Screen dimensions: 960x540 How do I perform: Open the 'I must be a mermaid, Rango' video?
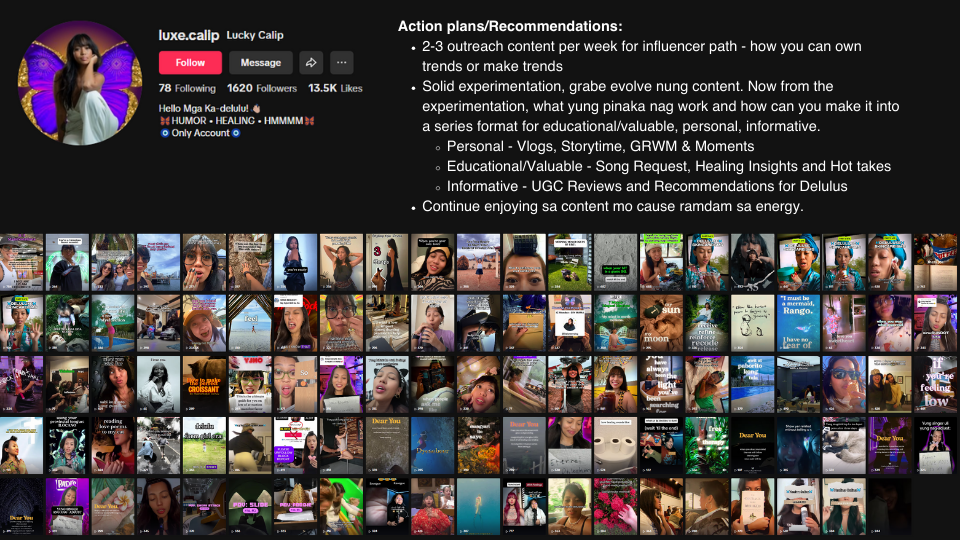point(798,323)
